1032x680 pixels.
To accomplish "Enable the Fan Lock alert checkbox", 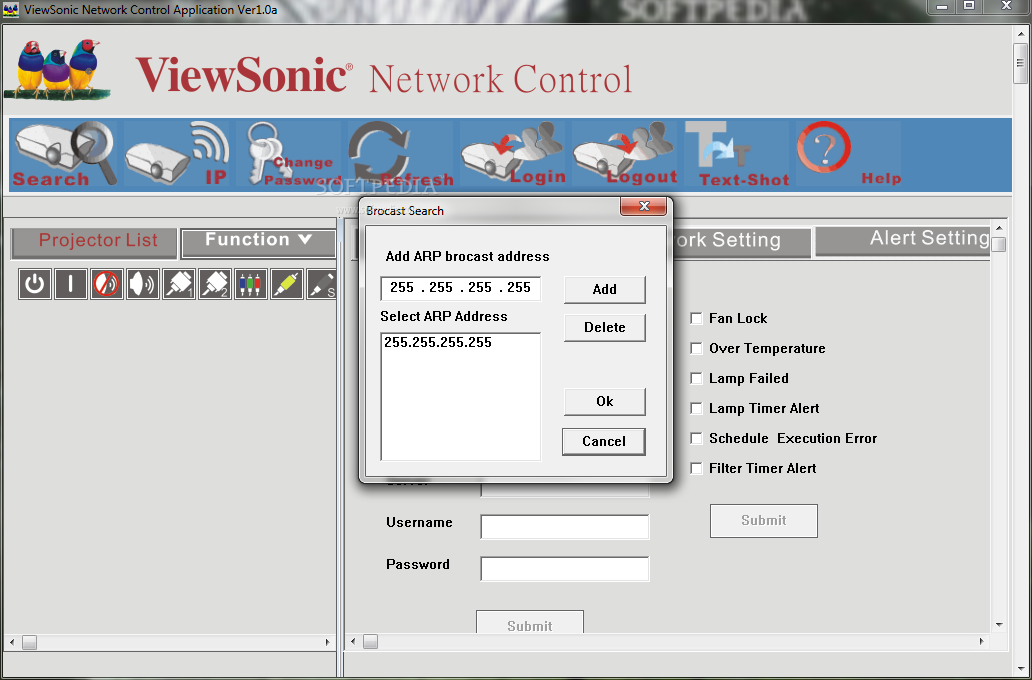I will pos(696,319).
